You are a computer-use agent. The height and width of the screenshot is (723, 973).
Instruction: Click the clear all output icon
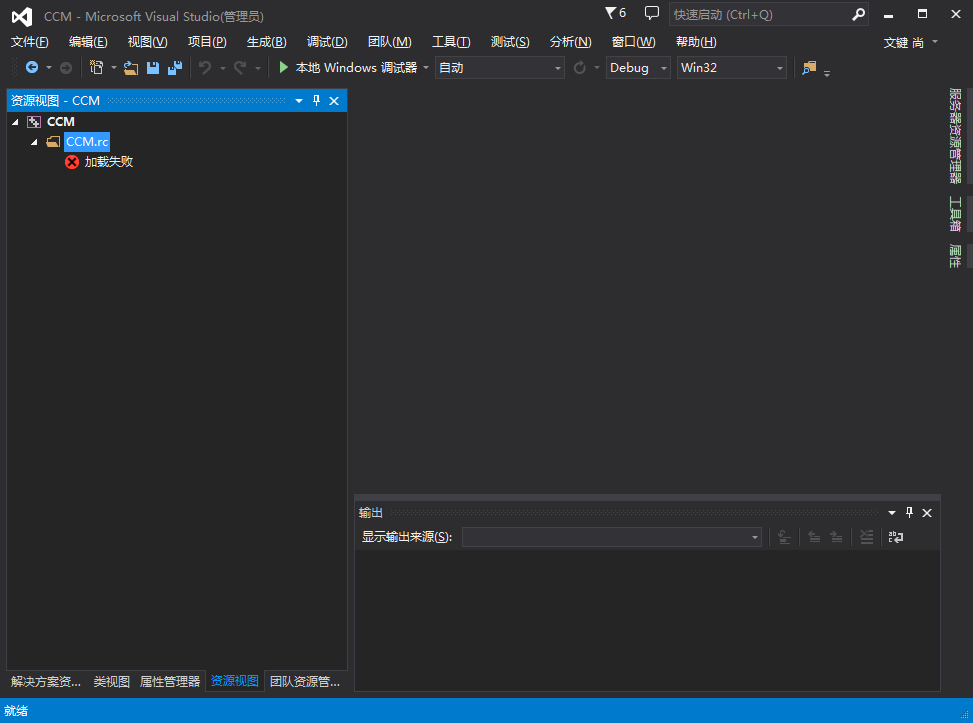866,537
